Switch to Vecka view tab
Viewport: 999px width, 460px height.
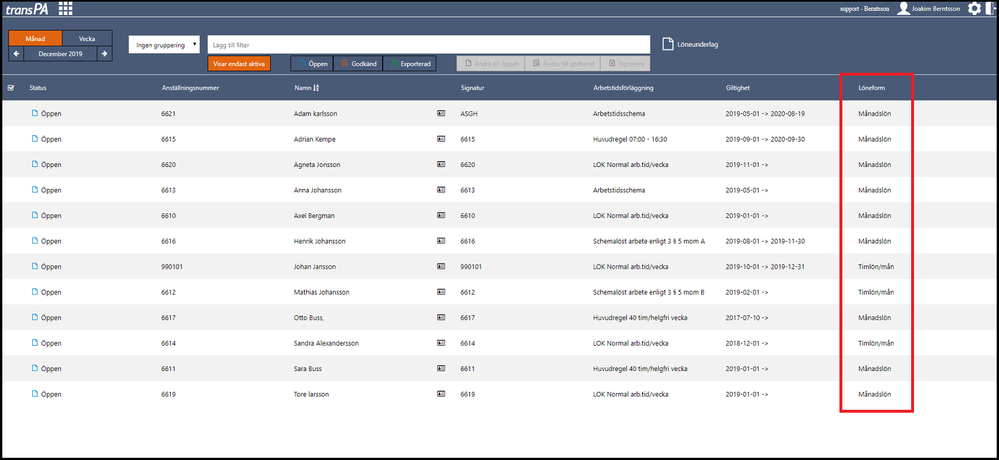pos(87,39)
